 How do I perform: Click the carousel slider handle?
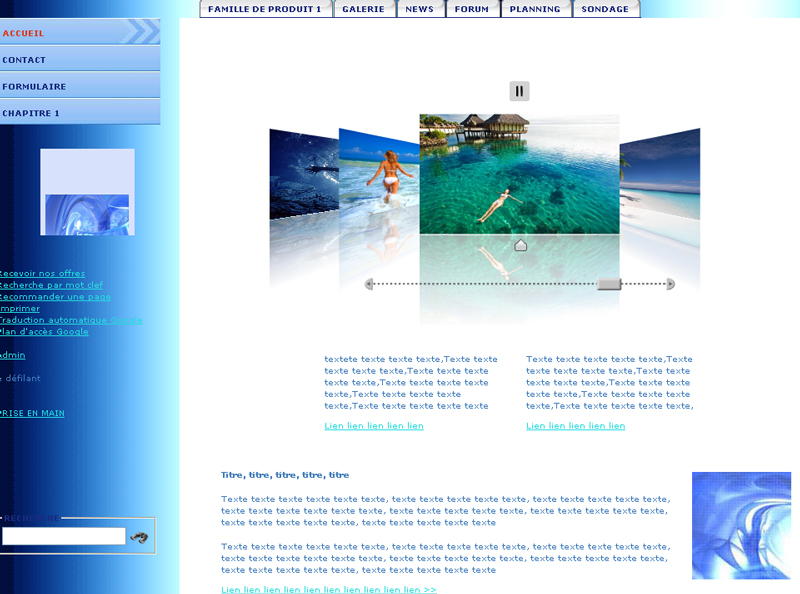pyautogui.click(x=609, y=284)
